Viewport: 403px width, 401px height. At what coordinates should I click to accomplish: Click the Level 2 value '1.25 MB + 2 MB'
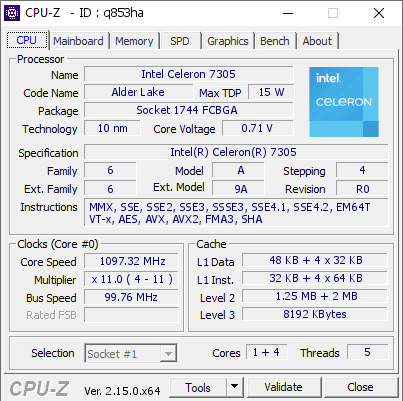click(315, 296)
